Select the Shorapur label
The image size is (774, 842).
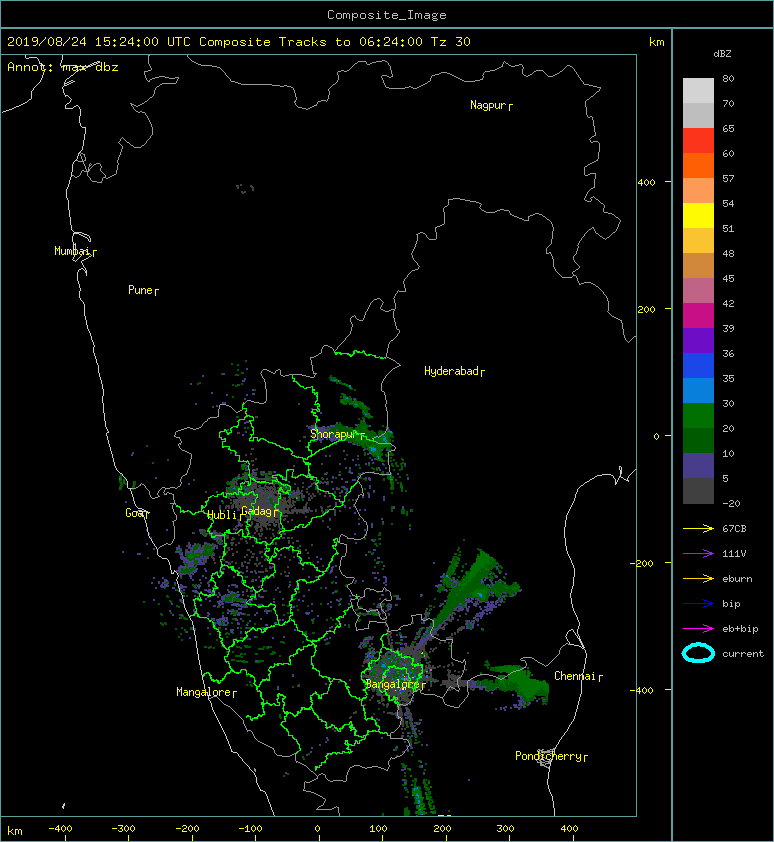click(x=334, y=434)
